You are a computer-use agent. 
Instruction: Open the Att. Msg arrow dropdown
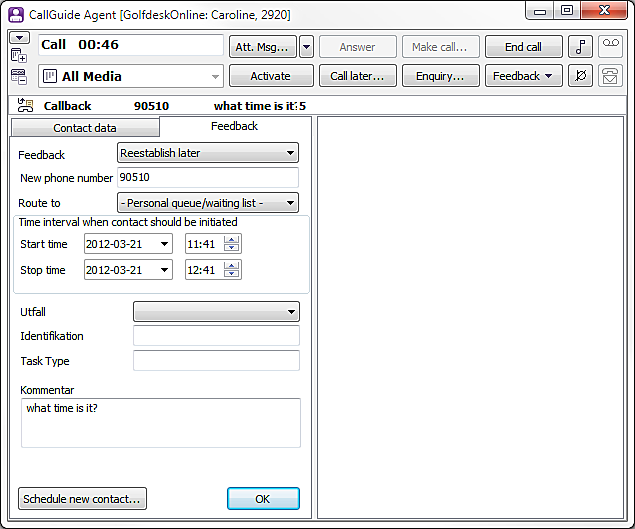(306, 47)
